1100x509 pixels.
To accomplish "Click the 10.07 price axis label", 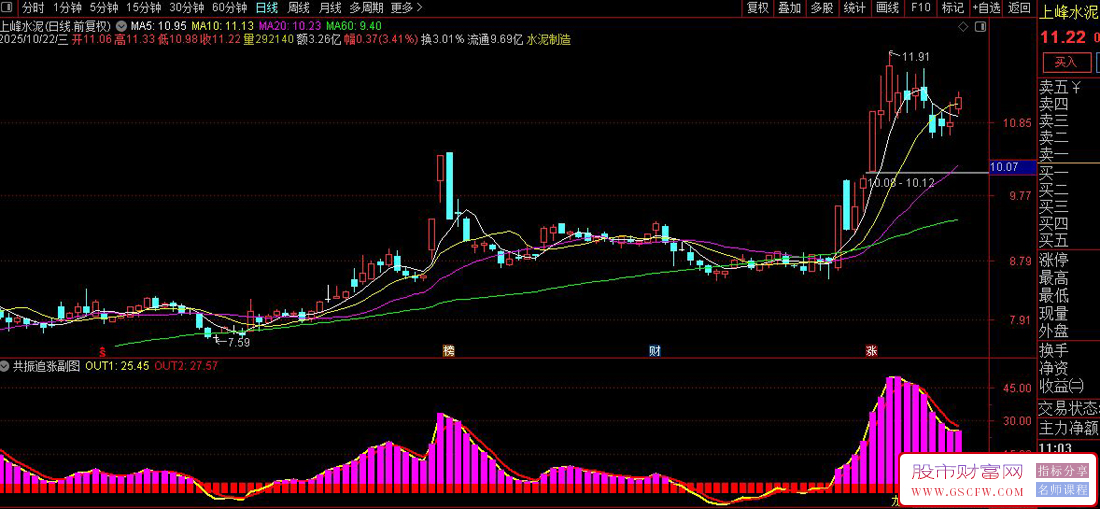I will tap(1013, 167).
